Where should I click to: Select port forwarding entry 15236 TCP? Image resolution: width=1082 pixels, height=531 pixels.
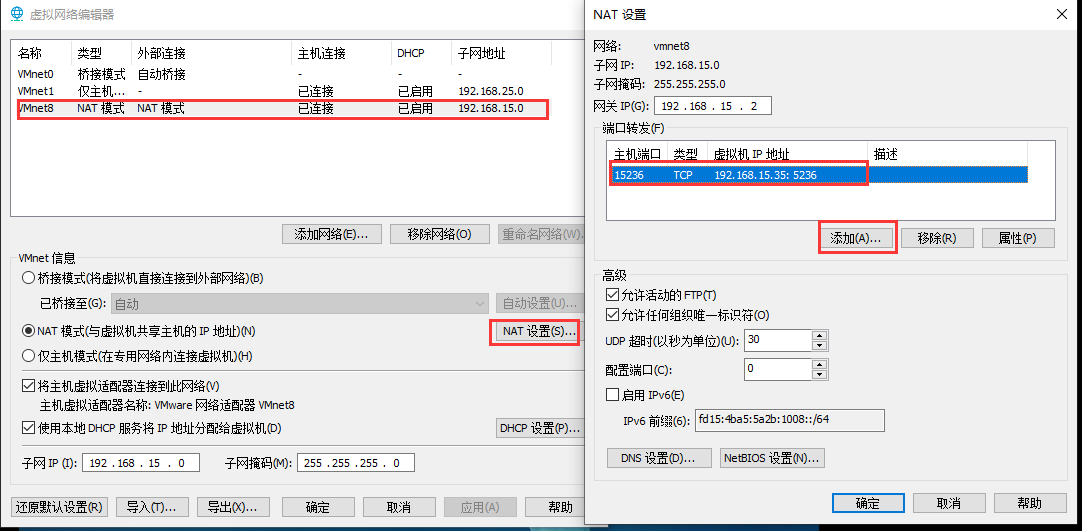pos(817,175)
